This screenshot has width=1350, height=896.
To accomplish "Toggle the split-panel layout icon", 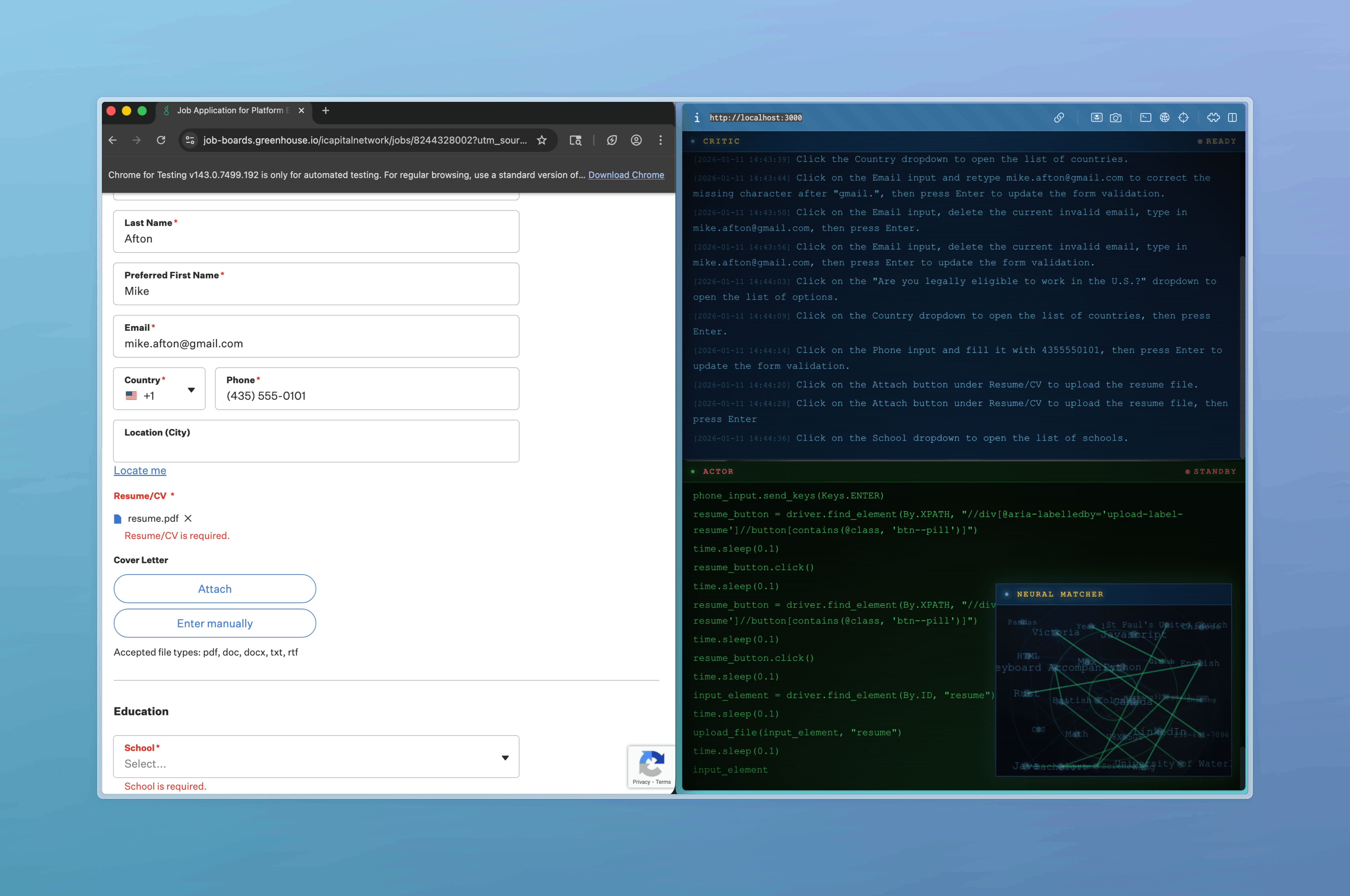I will [x=1232, y=118].
